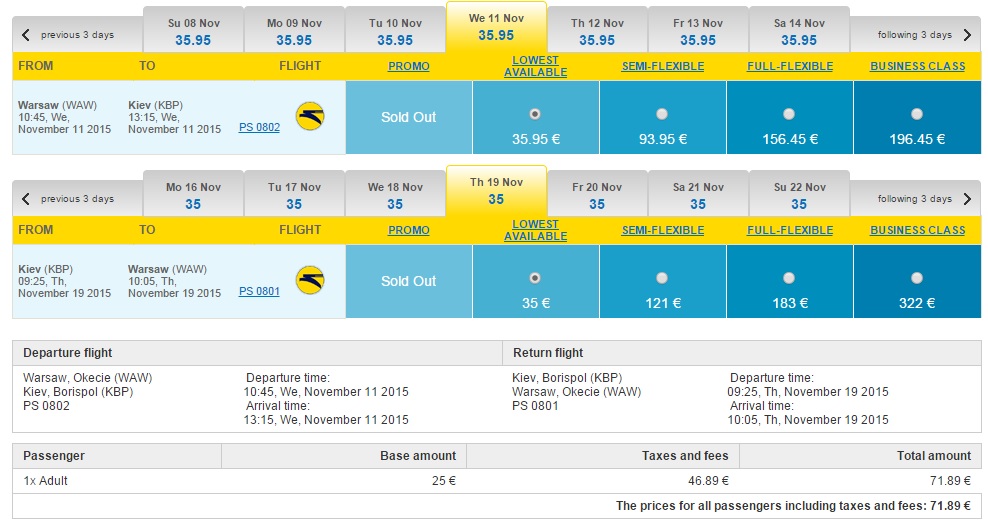
Task: Open BUSINESS CLASS link in return flight header
Action: coord(917,230)
